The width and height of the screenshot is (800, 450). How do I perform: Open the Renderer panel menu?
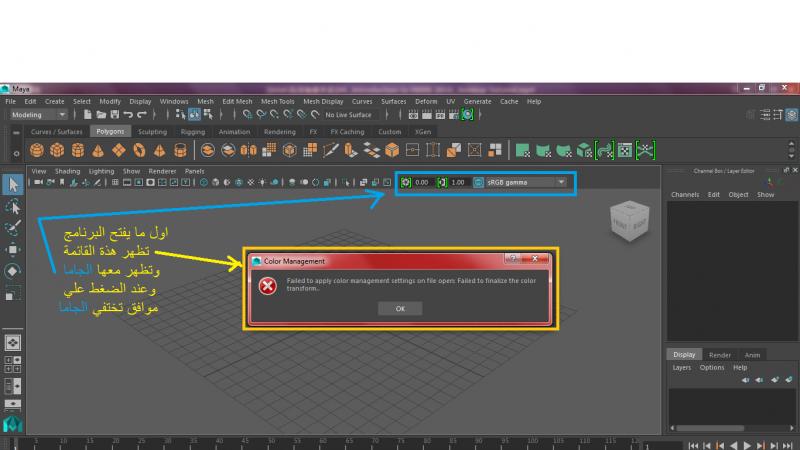(x=162, y=171)
